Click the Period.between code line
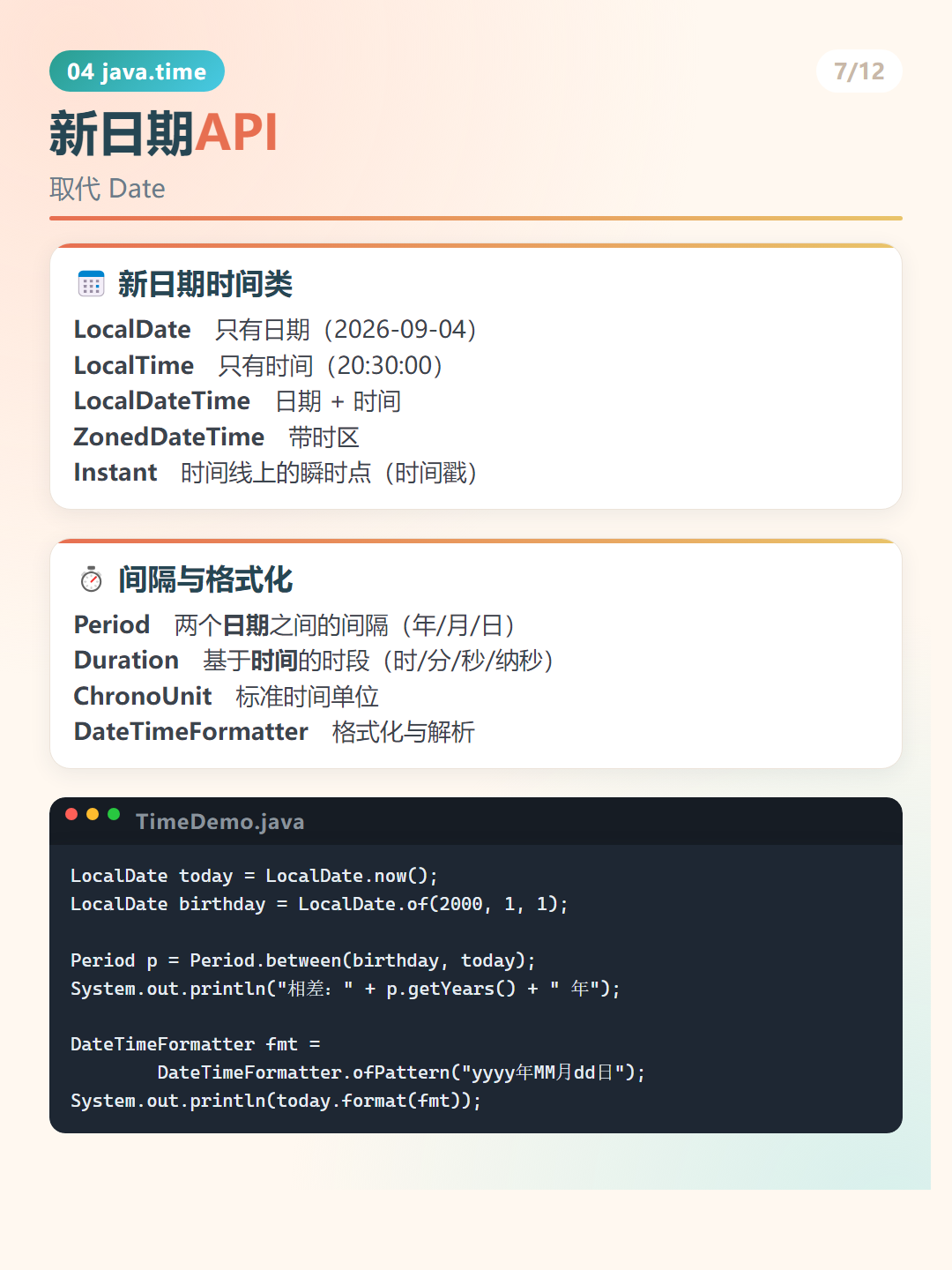This screenshot has height=1270, width=952. coord(303,960)
